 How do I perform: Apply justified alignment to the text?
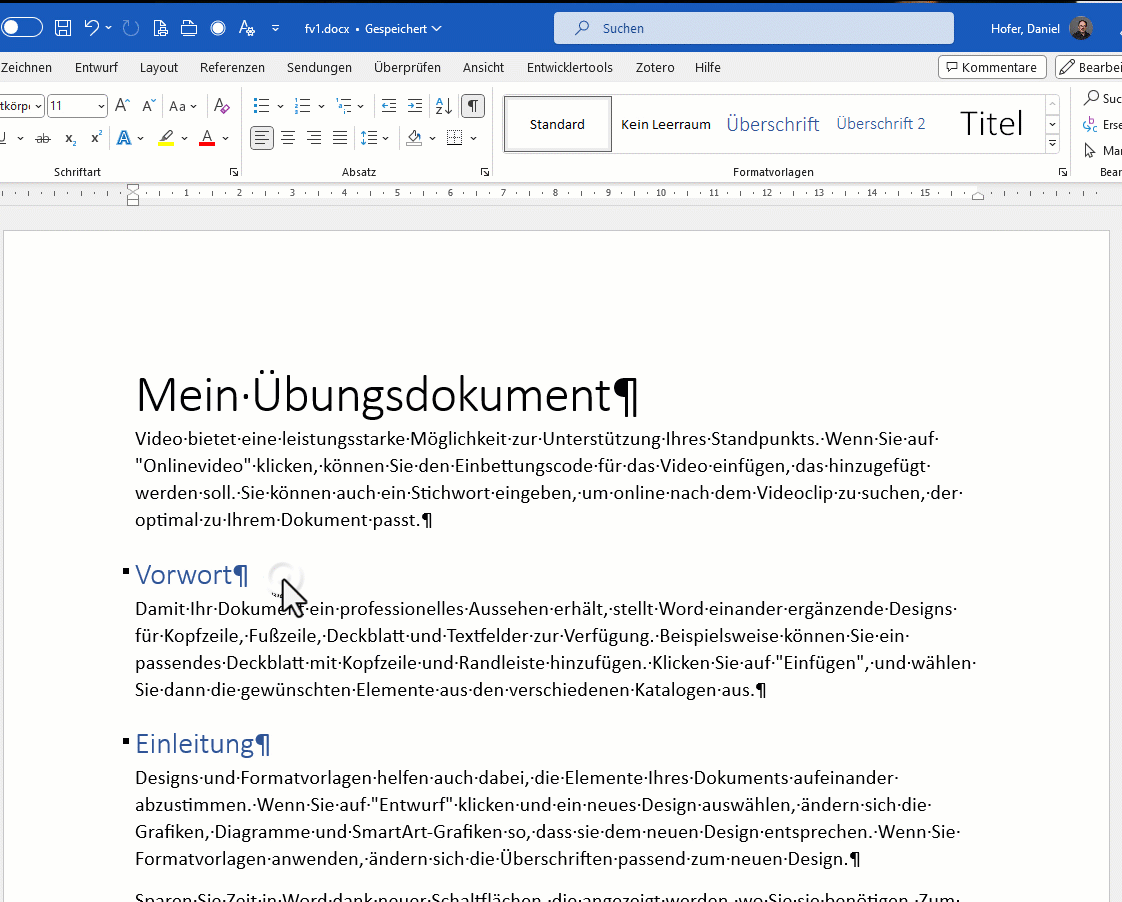pyautogui.click(x=340, y=138)
